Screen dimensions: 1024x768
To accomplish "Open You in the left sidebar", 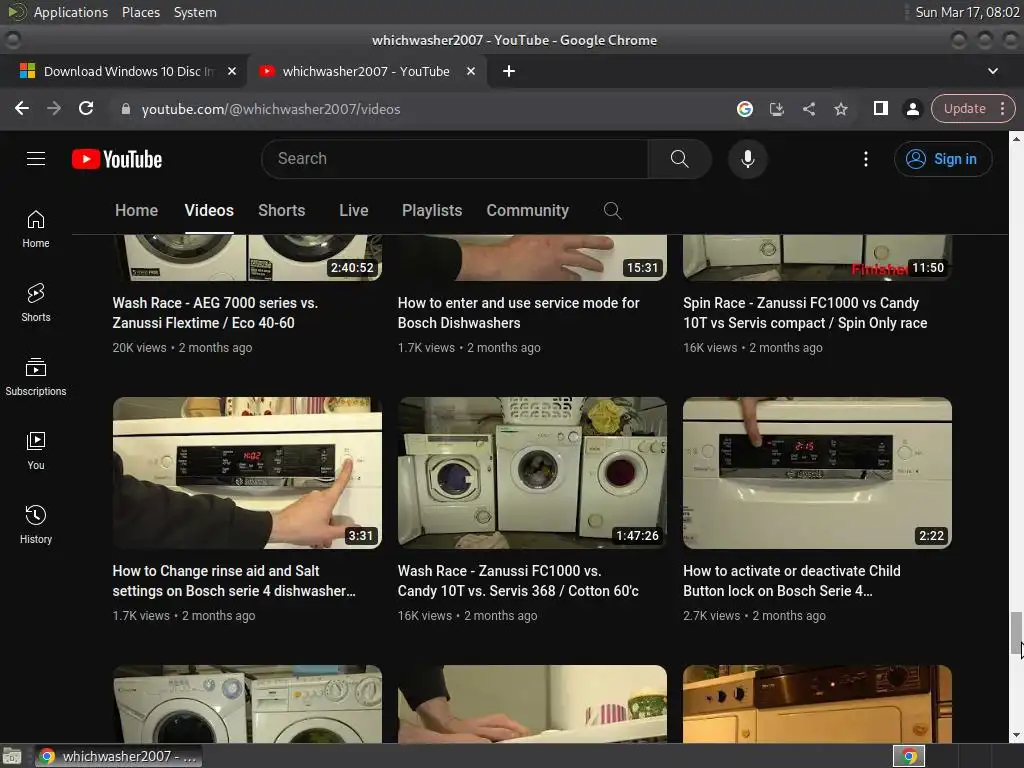I will [x=36, y=451].
